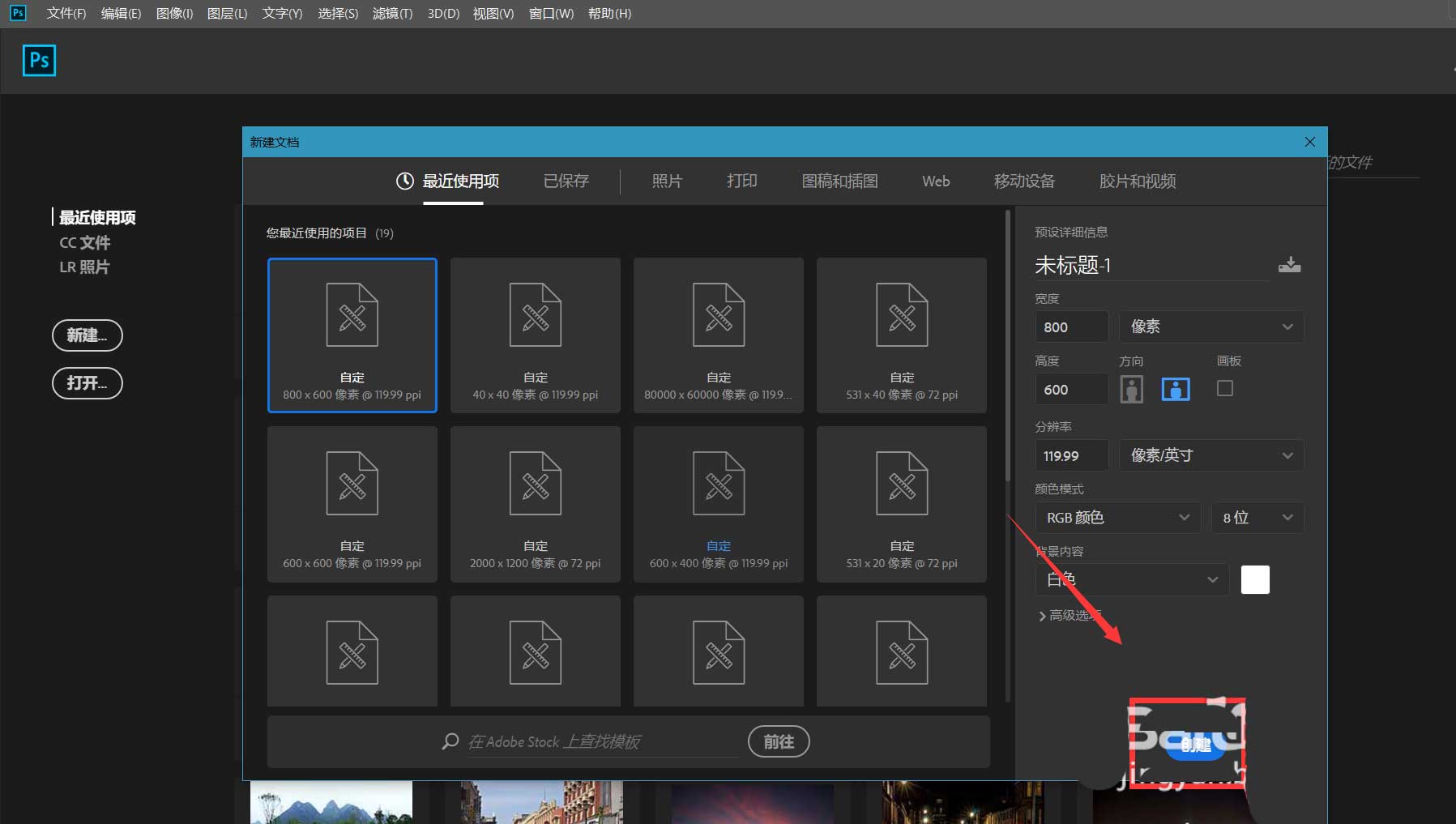
Task: Select landscape orientation icon
Action: 1176,390
